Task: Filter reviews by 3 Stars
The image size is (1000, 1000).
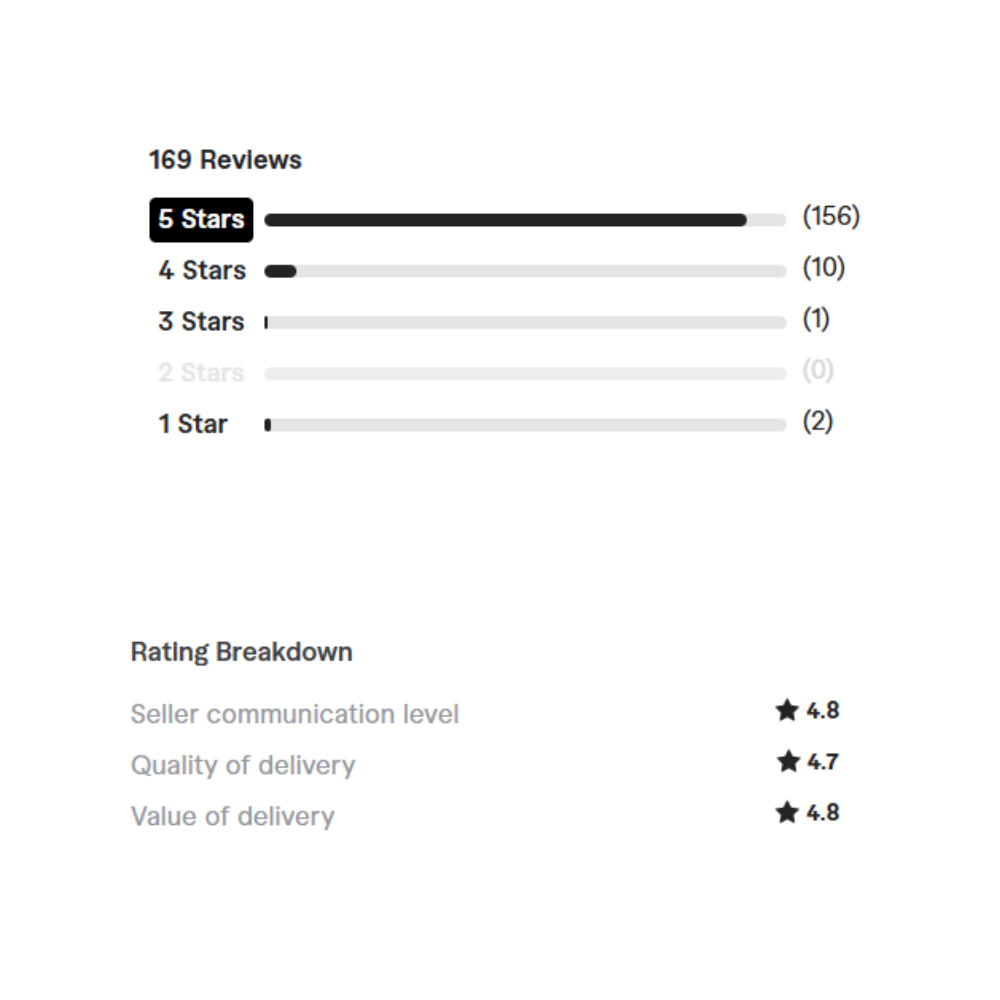Action: 201,322
